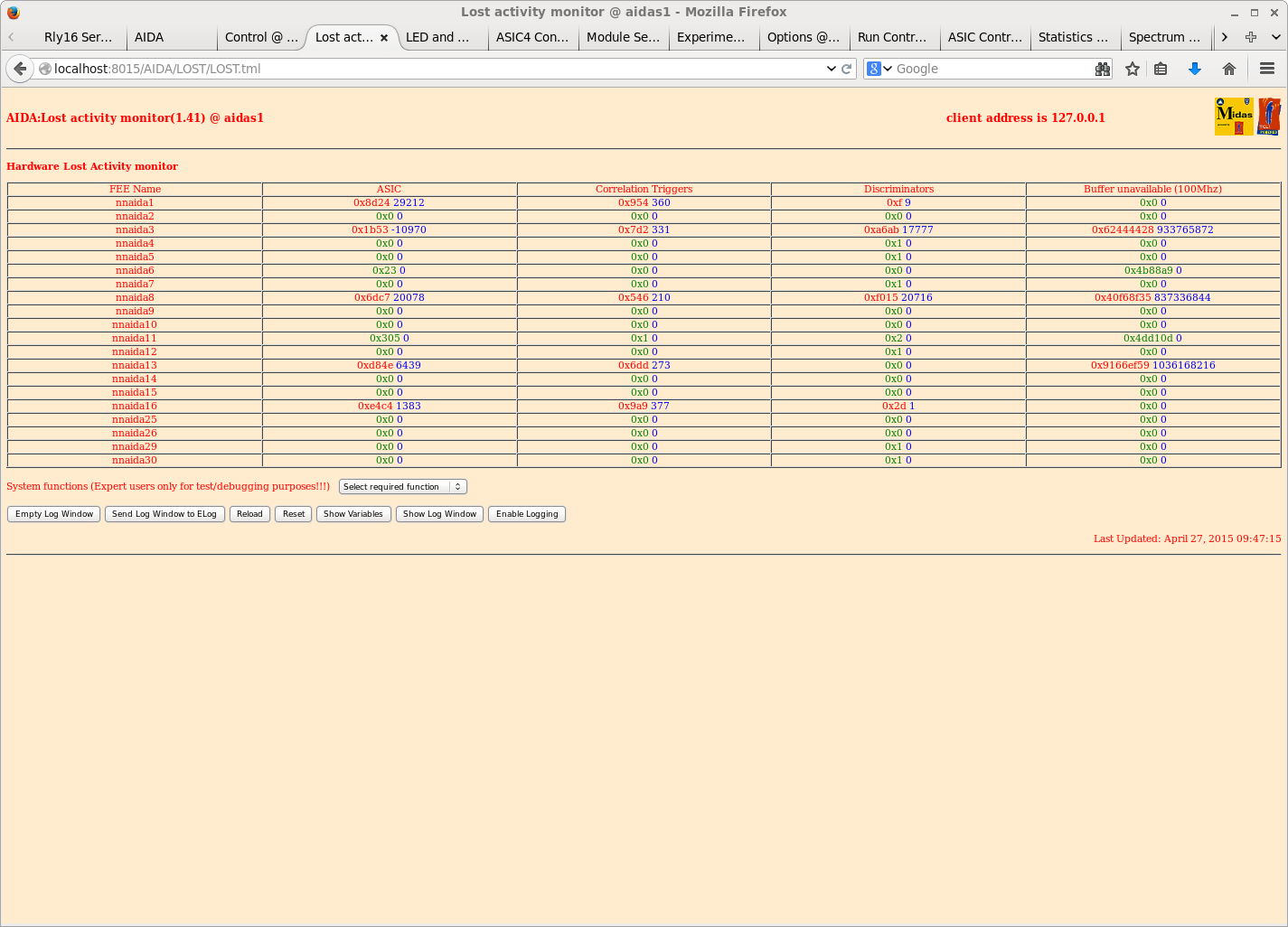Click the browser back arrow button

click(x=20, y=69)
